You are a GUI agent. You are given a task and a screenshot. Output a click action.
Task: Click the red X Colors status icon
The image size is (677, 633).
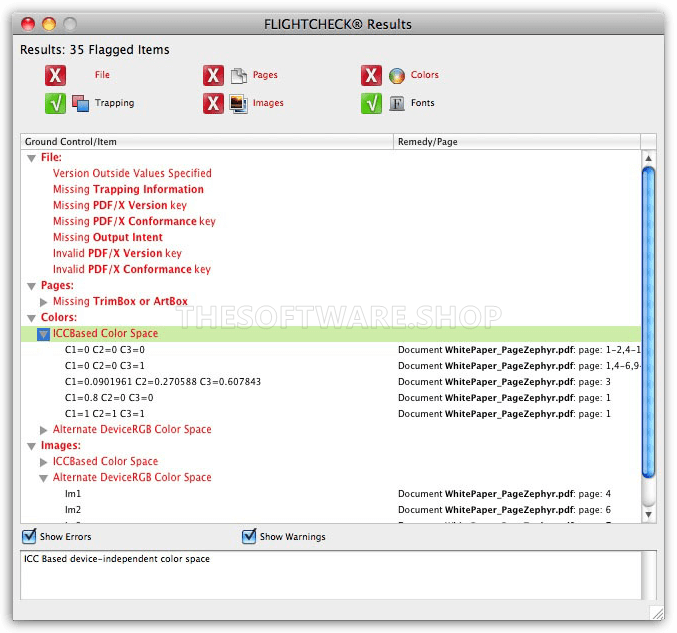(371, 75)
